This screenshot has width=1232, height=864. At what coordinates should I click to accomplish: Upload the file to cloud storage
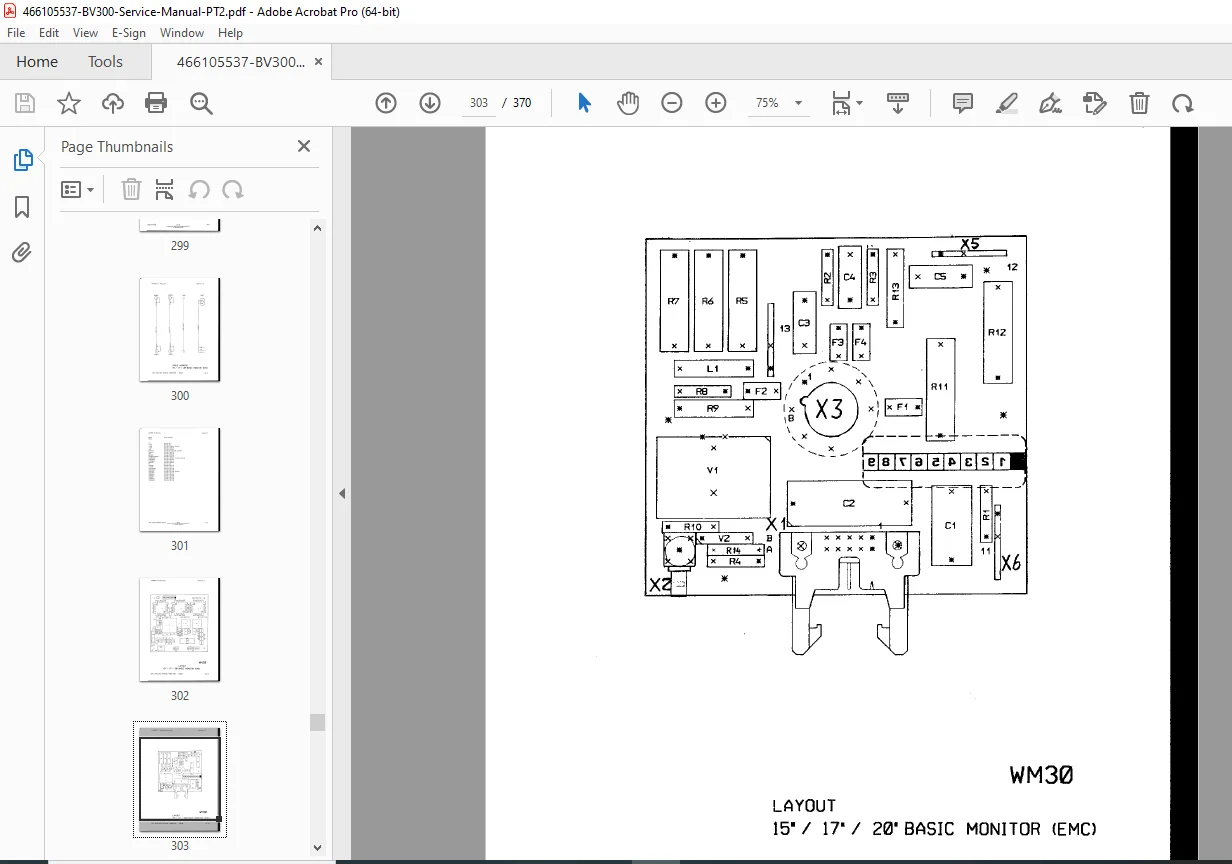[x=113, y=103]
